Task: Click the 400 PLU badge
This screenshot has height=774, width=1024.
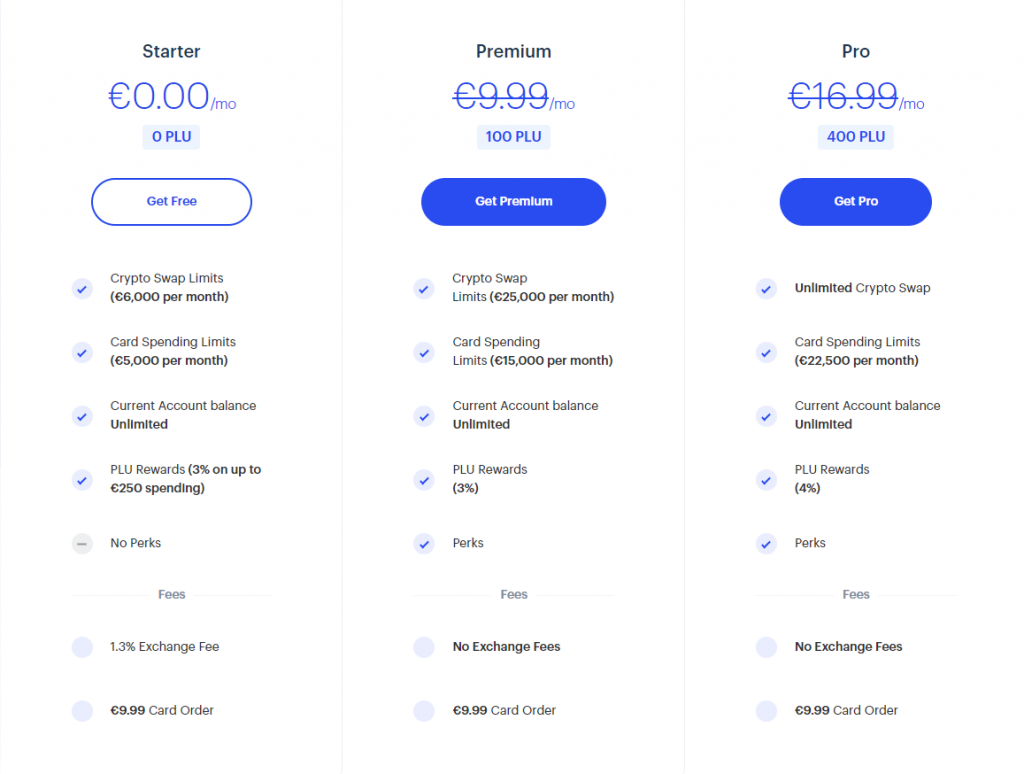Action: (856, 137)
